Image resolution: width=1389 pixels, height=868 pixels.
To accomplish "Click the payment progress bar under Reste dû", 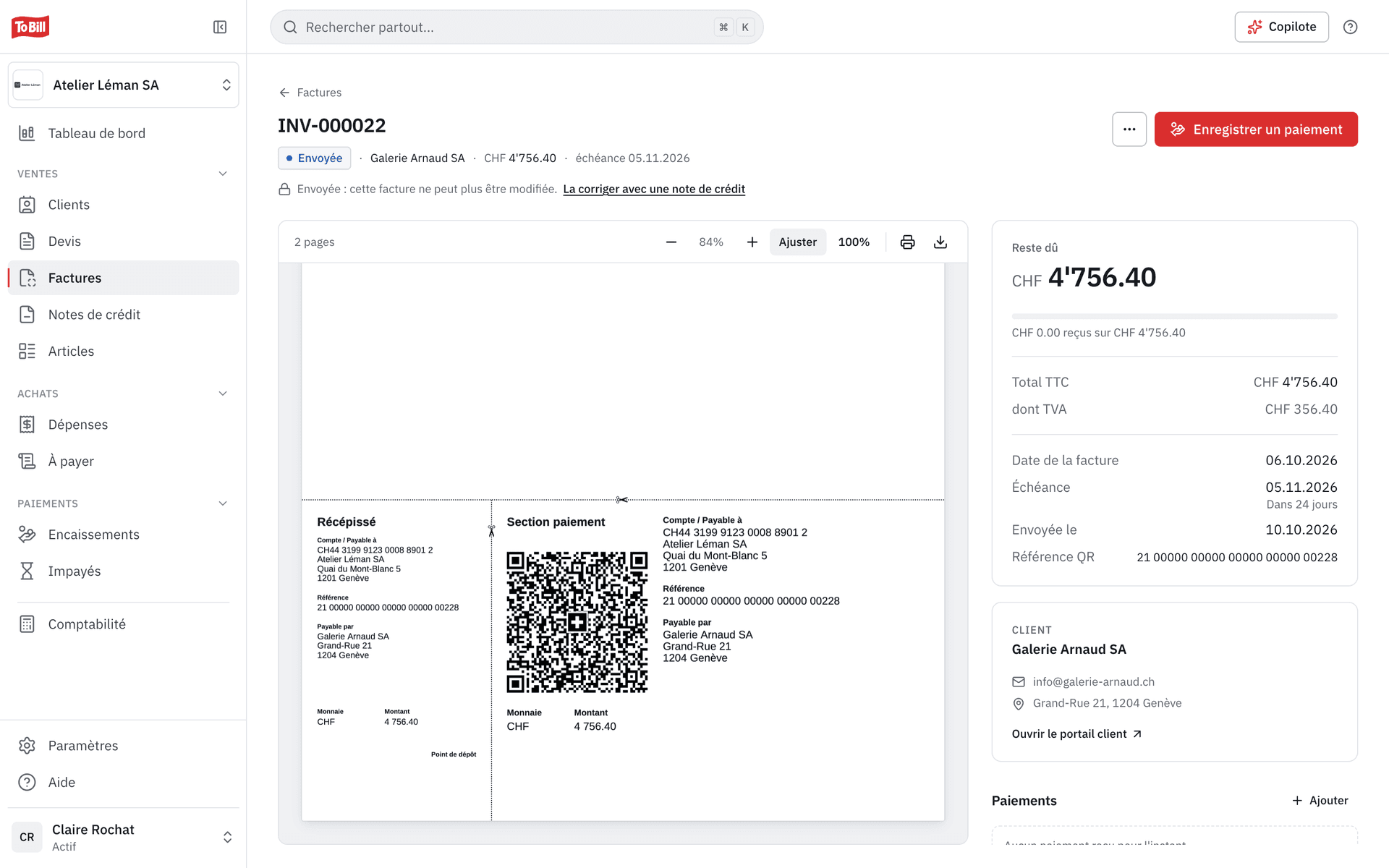I will 1175,316.
